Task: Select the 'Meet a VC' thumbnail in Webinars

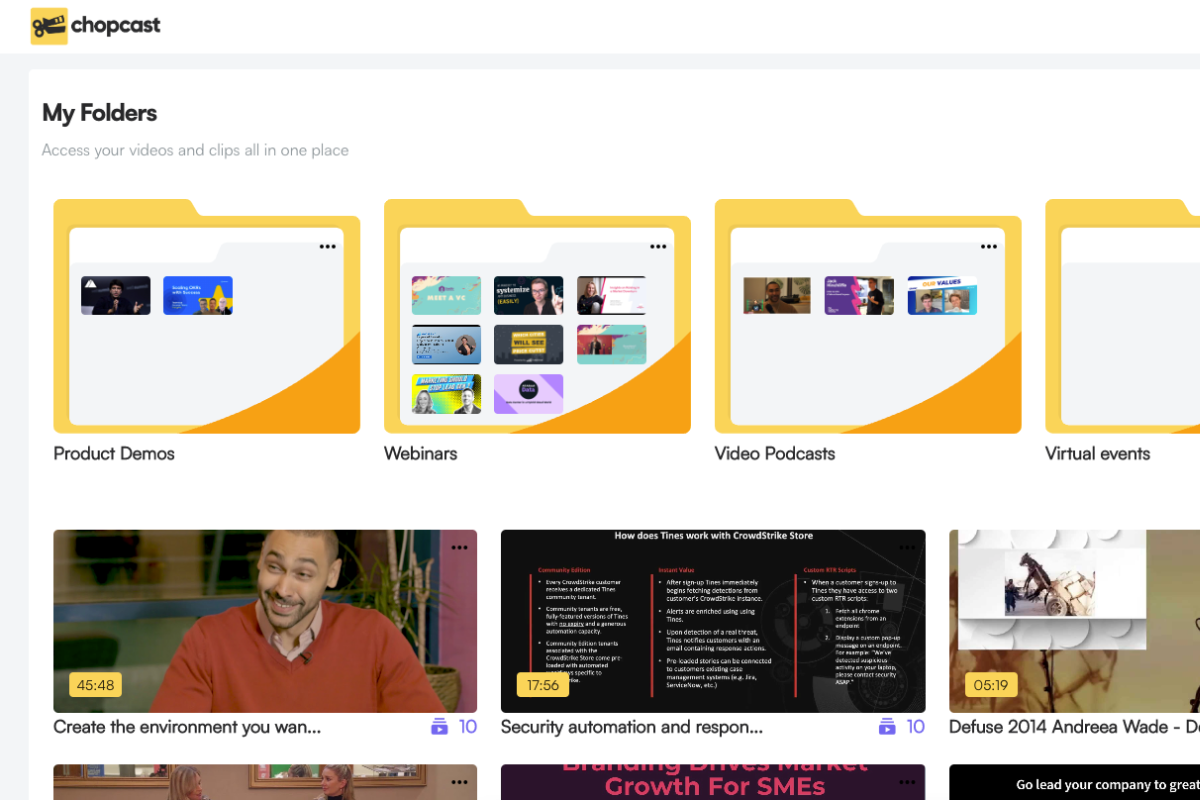Action: coord(446,295)
